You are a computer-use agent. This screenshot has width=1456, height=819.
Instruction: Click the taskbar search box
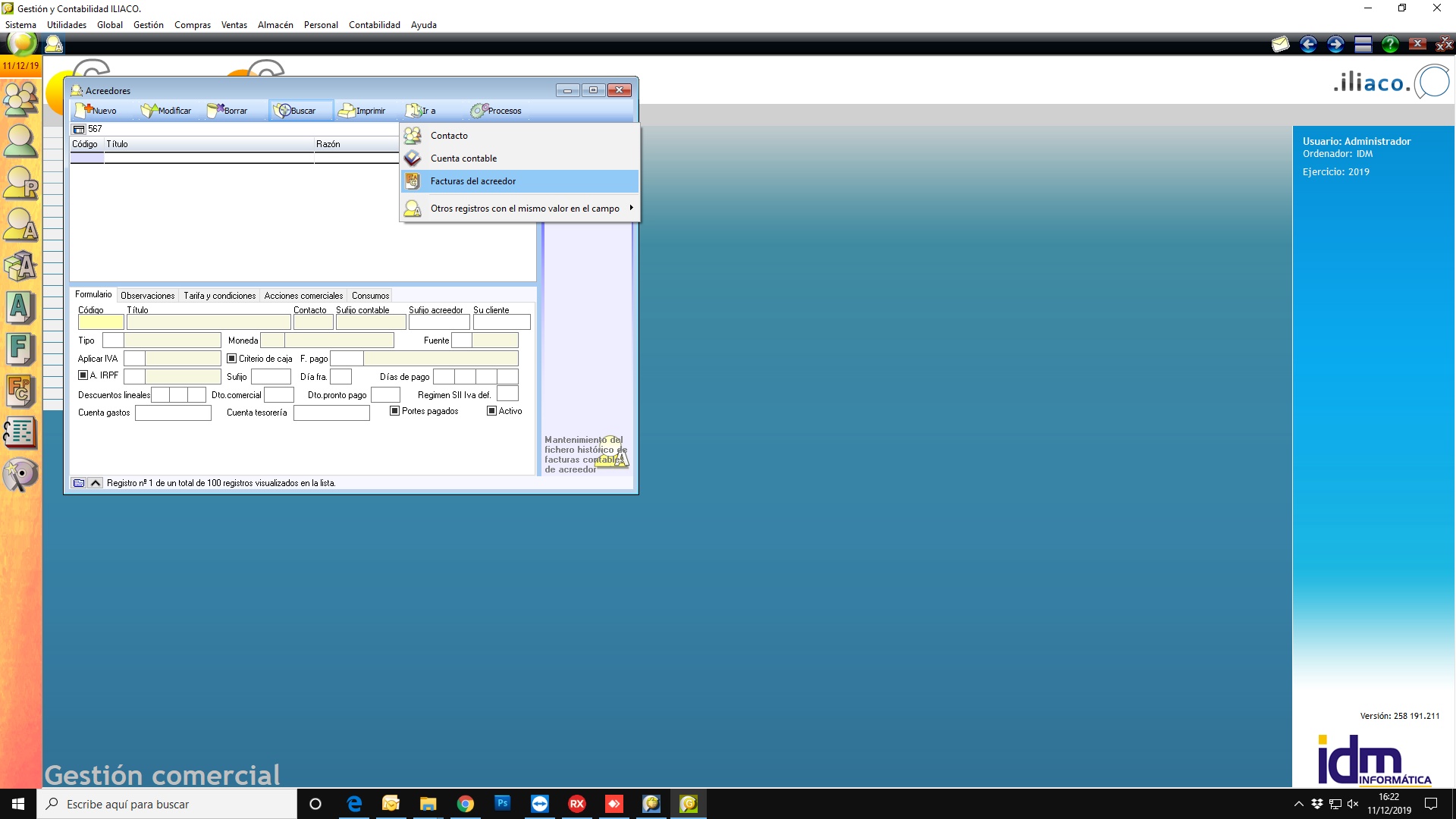point(167,804)
